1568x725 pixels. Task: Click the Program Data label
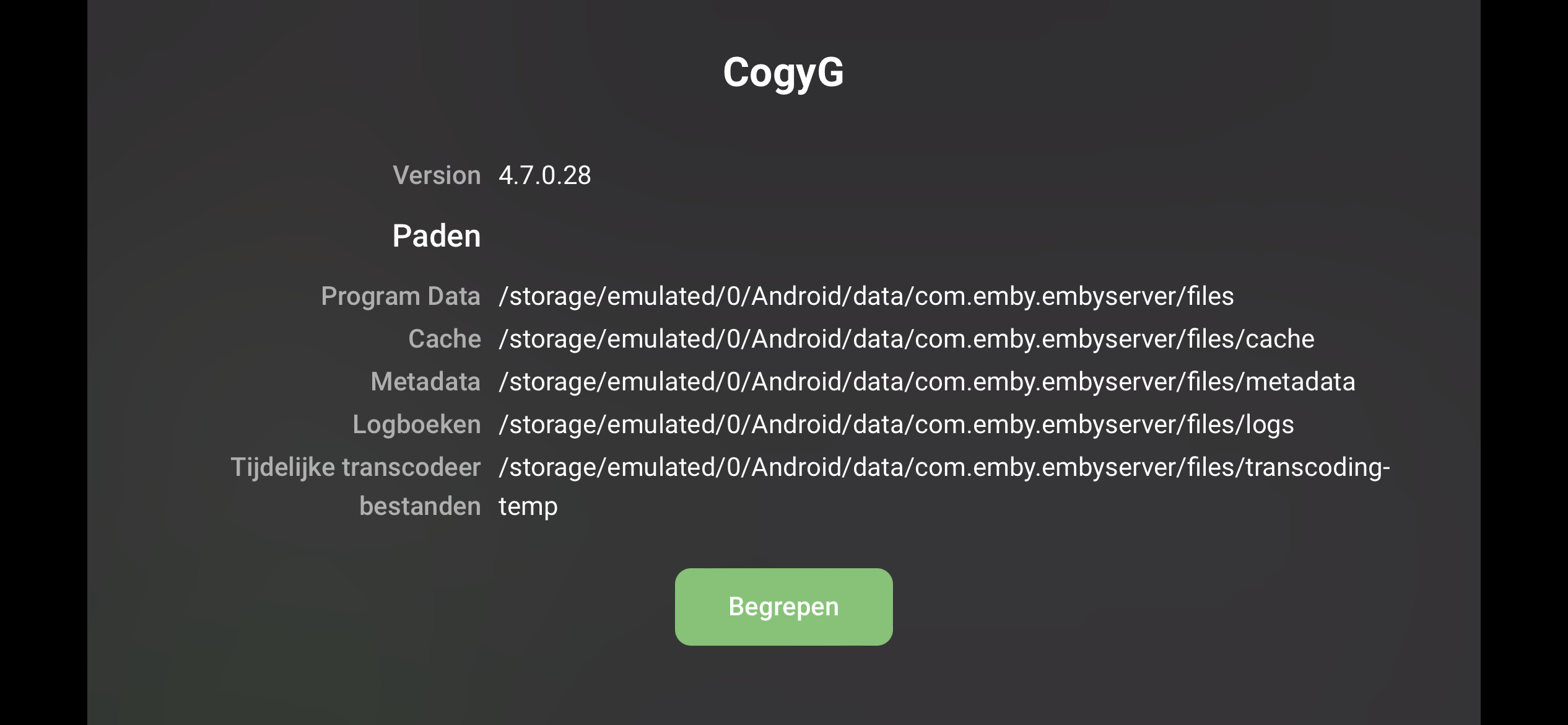(401, 296)
